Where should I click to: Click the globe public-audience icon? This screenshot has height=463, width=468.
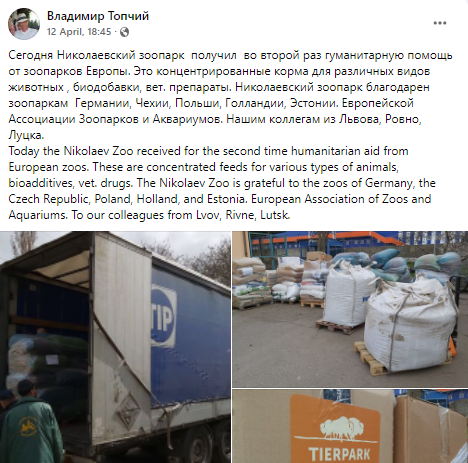tap(124, 32)
